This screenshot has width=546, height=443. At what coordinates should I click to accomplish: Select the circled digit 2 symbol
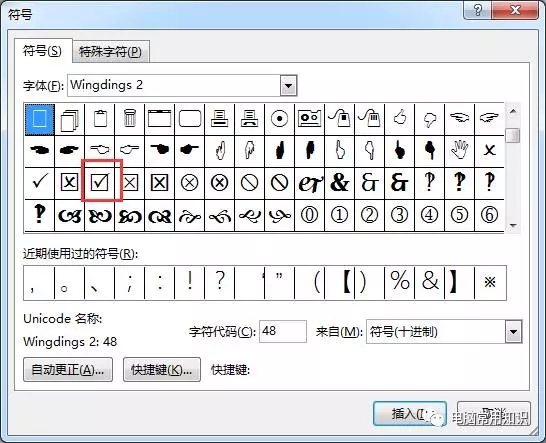[x=369, y=215]
